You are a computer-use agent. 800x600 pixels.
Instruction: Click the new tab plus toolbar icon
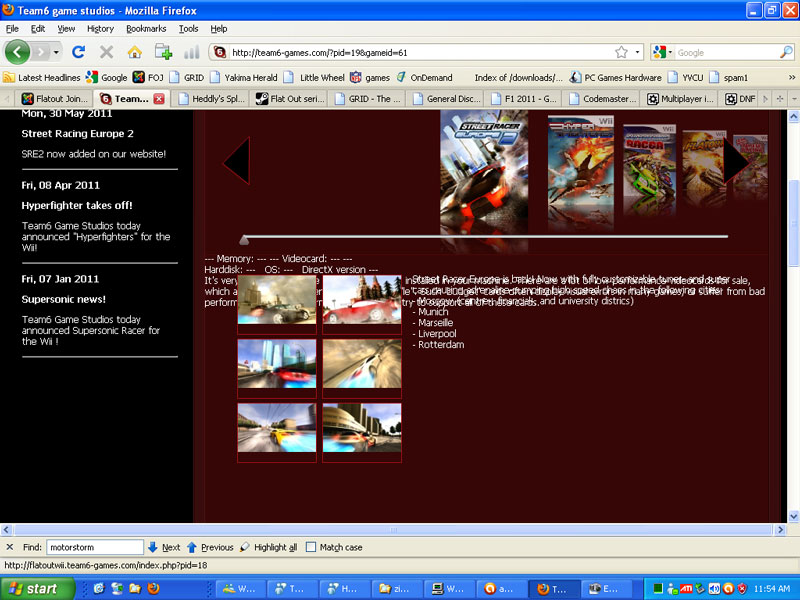click(163, 52)
